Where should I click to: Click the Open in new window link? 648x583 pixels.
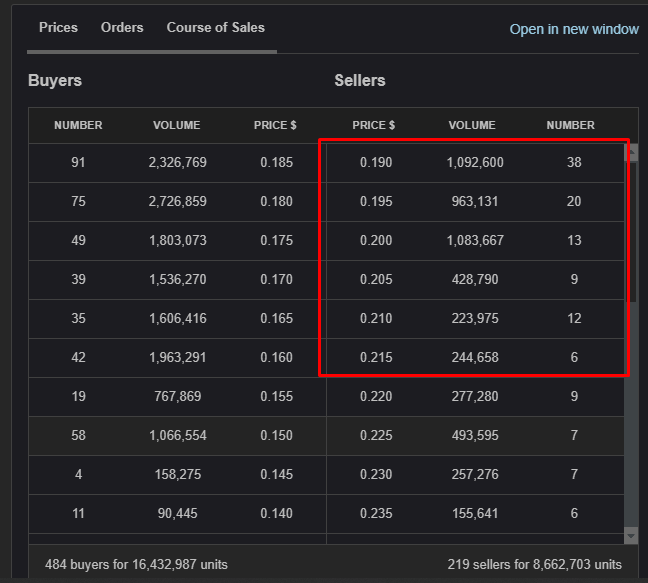click(573, 29)
